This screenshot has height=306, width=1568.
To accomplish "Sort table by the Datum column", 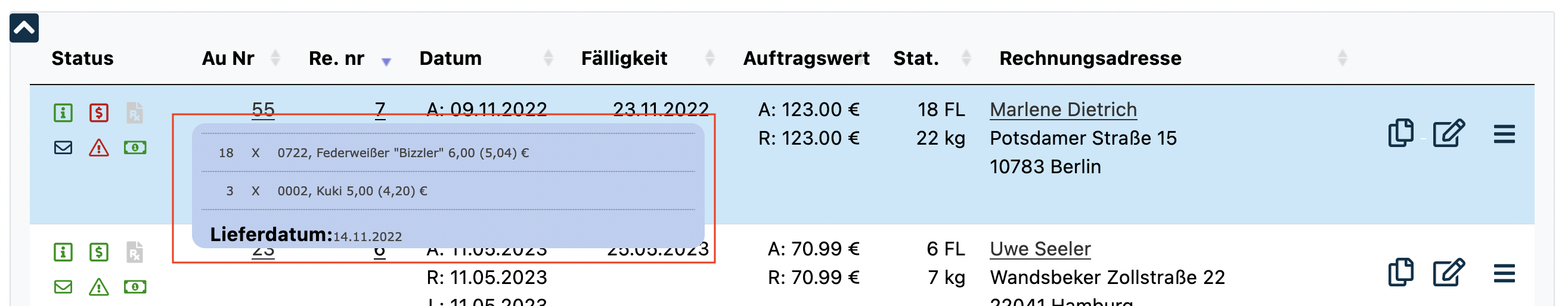I will click(451, 58).
